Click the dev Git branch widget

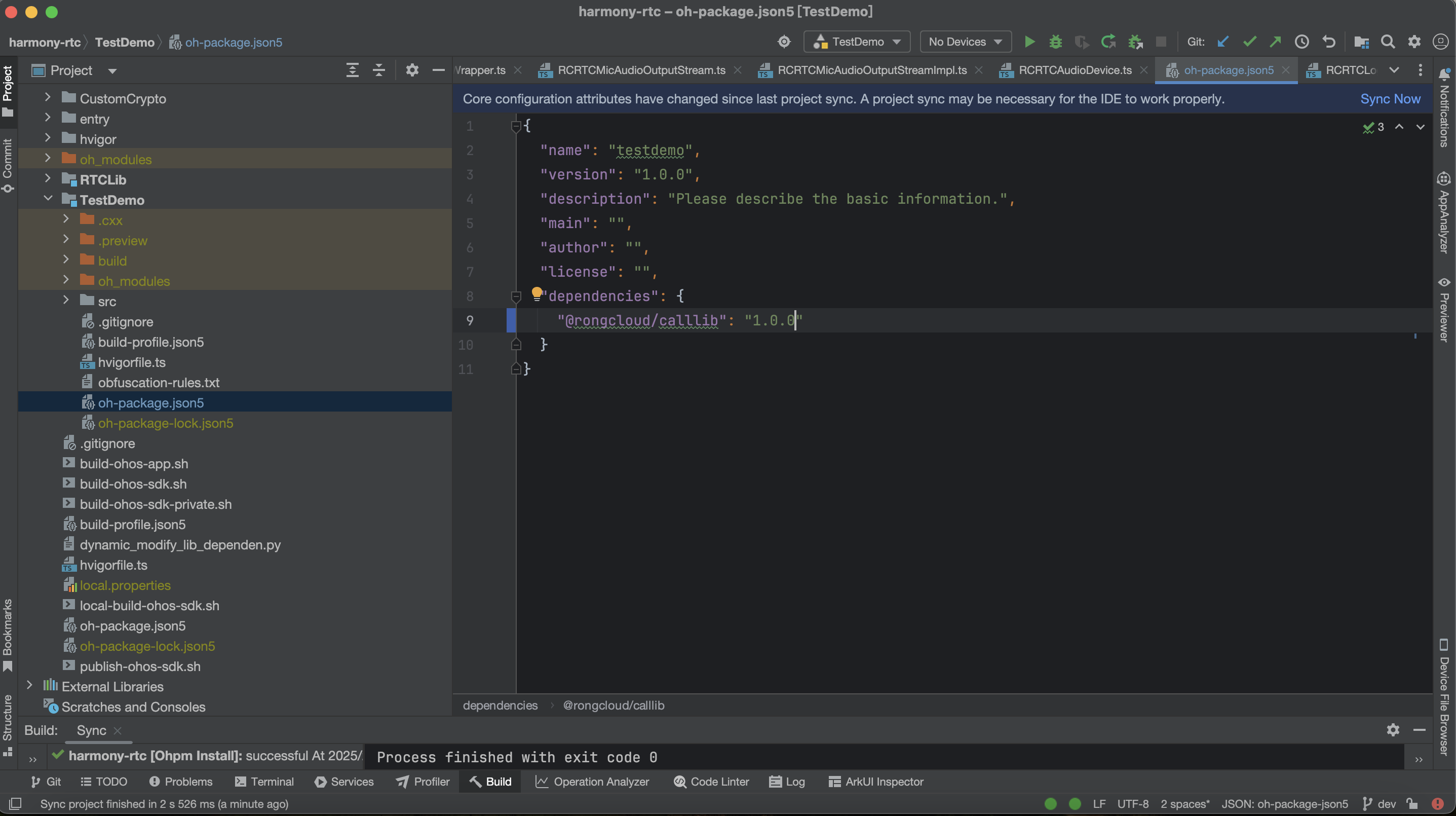click(x=1379, y=803)
